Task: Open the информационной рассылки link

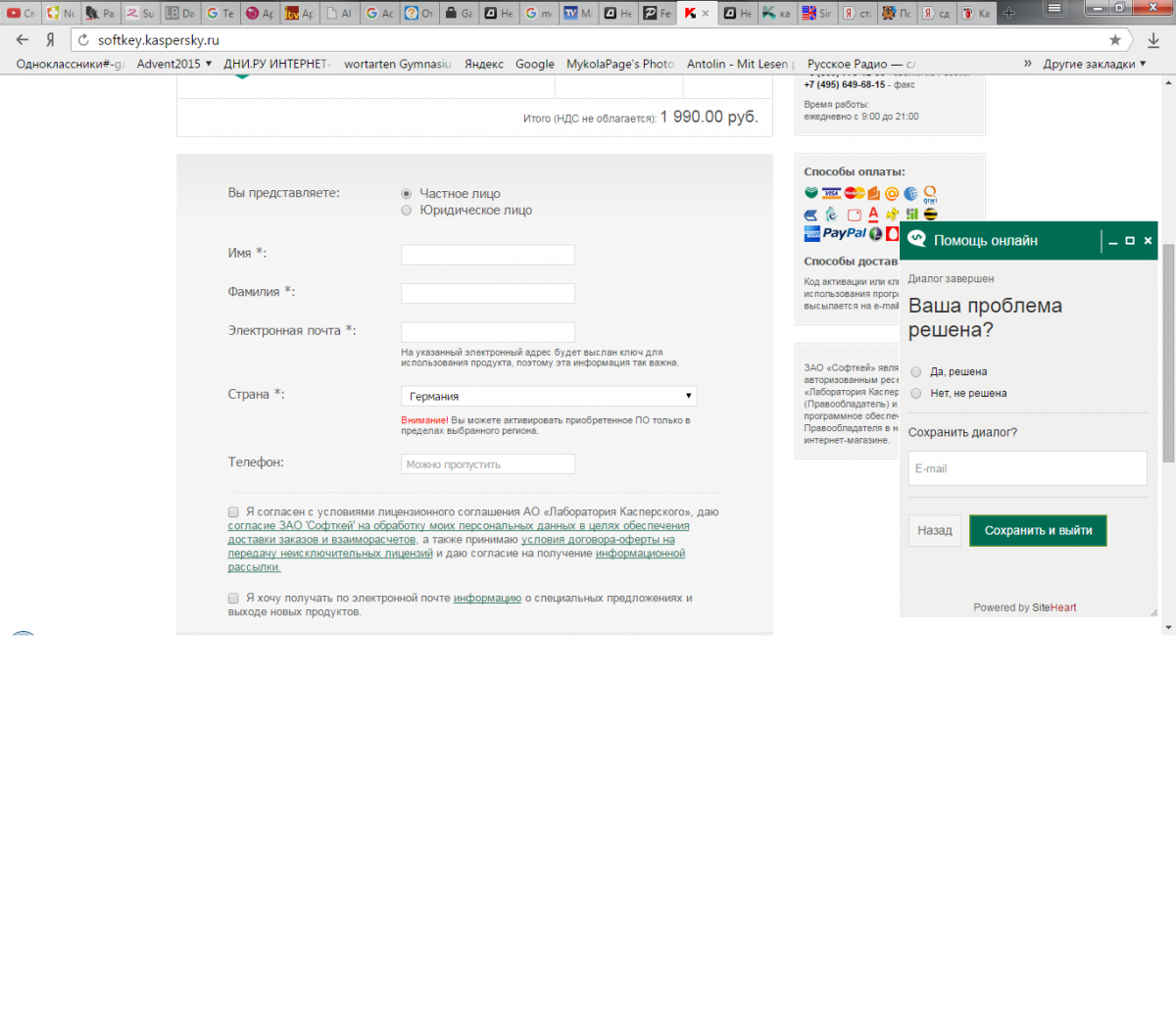Action: pos(640,554)
